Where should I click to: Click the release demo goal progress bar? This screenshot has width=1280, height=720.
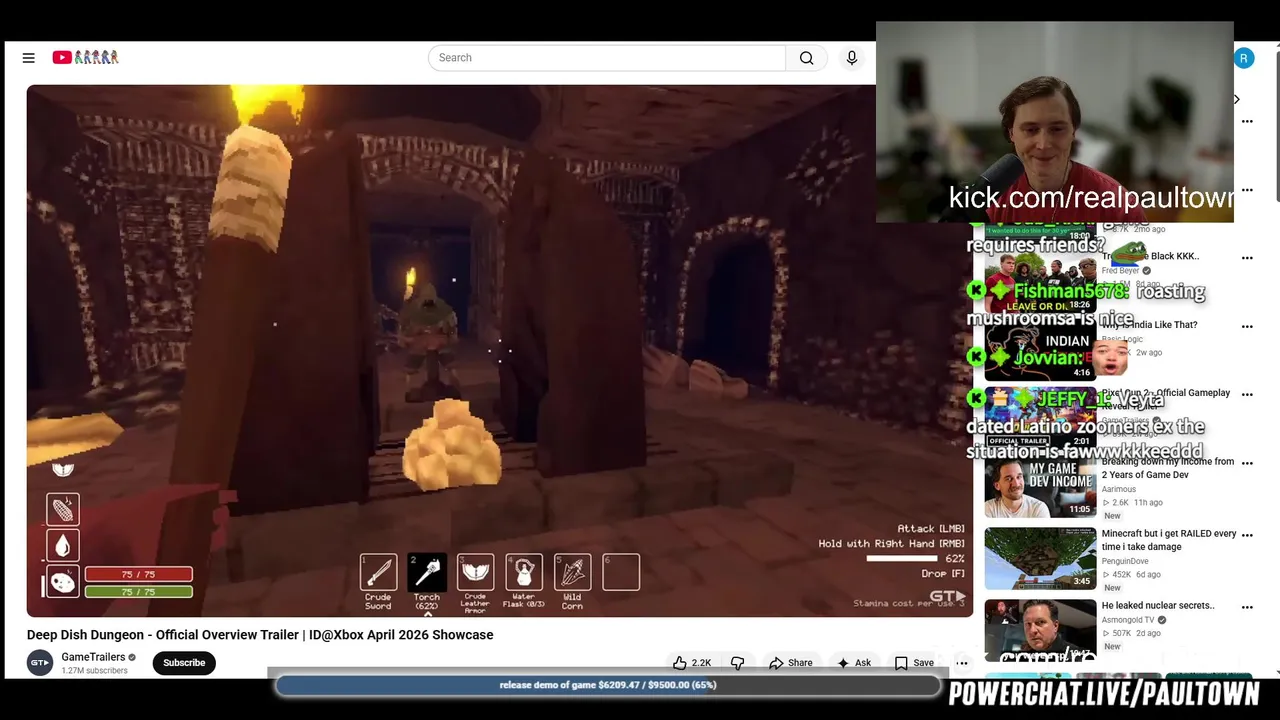tap(608, 685)
